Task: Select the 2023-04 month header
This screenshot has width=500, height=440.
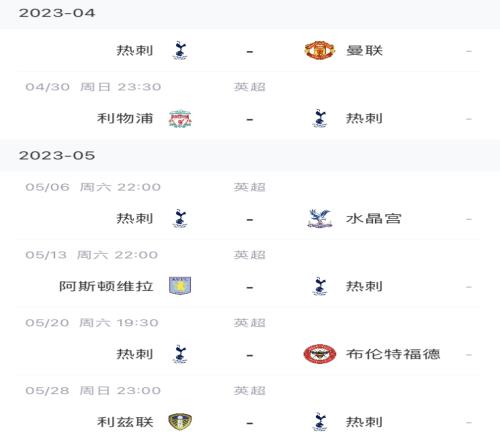Action: tap(57, 13)
